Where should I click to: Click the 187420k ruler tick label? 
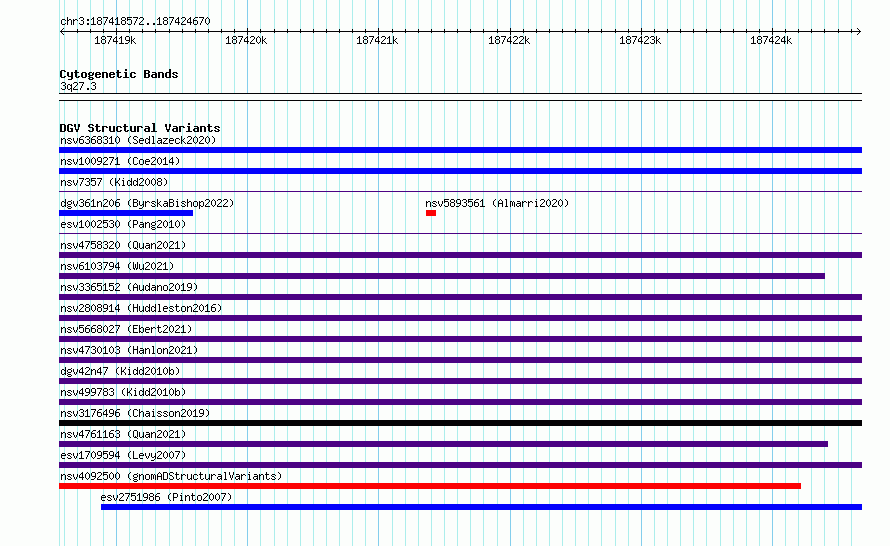pos(246,40)
